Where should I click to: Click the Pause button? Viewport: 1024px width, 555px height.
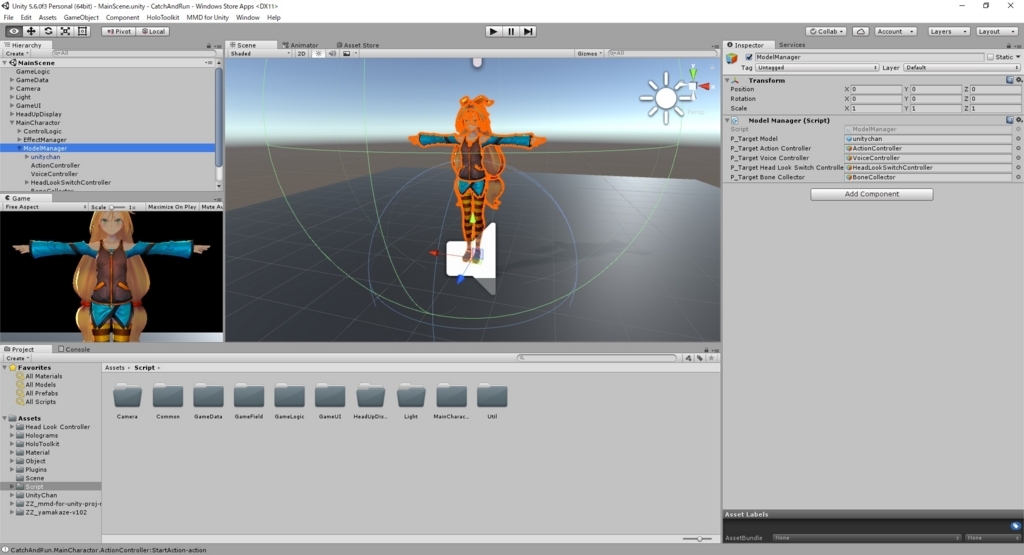pos(511,31)
